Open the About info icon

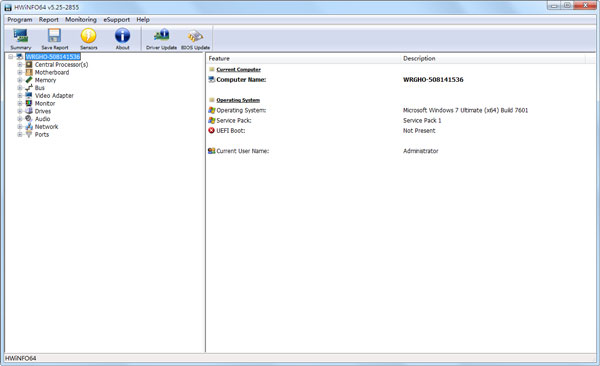(x=122, y=36)
